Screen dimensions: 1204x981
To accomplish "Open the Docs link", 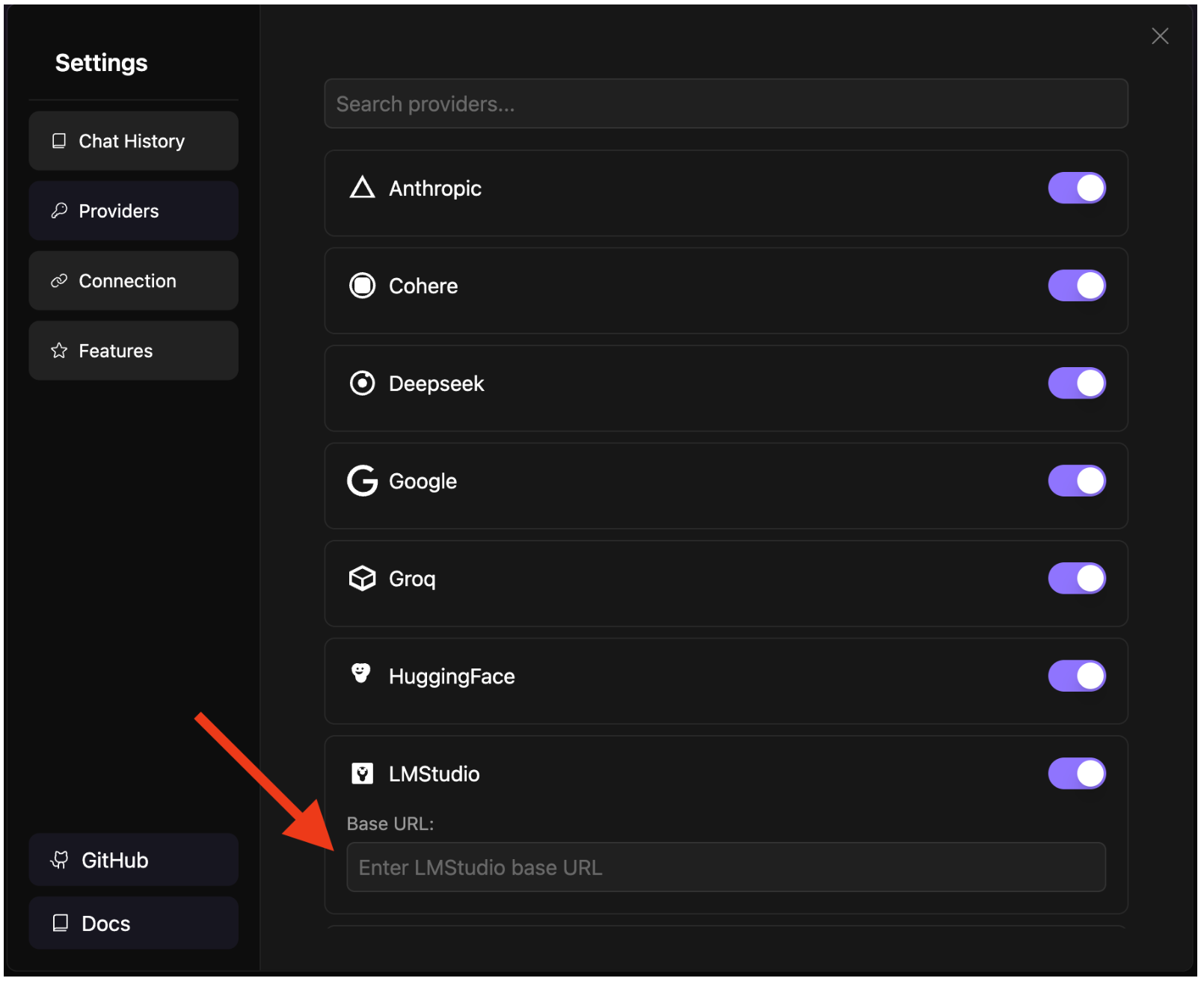I will (133, 923).
